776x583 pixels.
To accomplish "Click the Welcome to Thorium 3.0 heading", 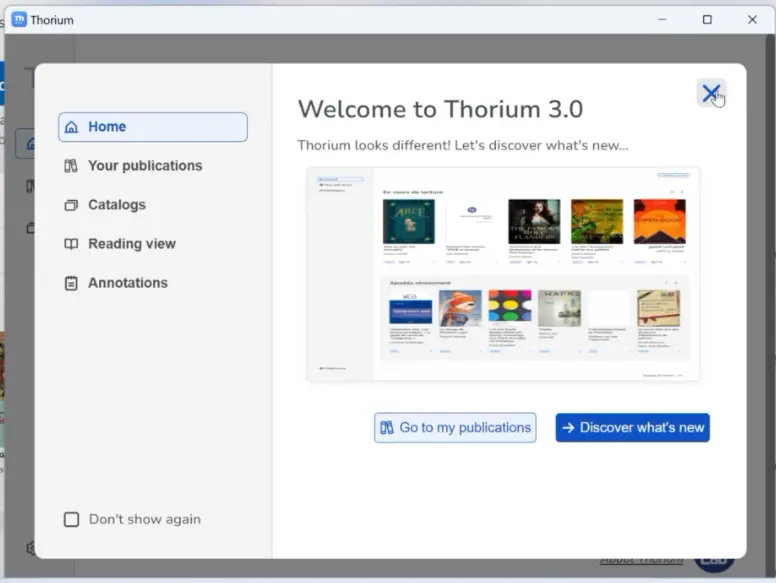I will [x=440, y=109].
